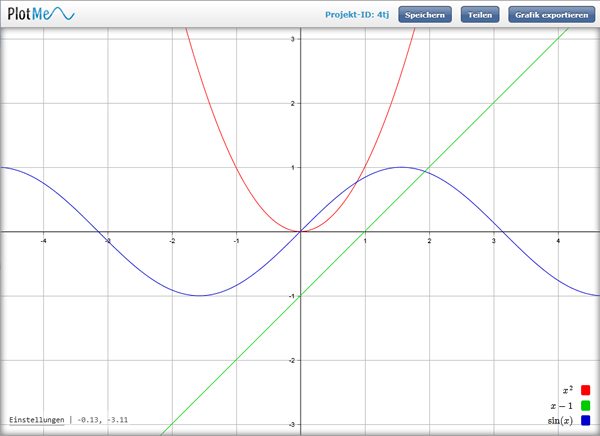Click the Teilen button
Viewport: 600px width, 436px height.
click(x=480, y=15)
